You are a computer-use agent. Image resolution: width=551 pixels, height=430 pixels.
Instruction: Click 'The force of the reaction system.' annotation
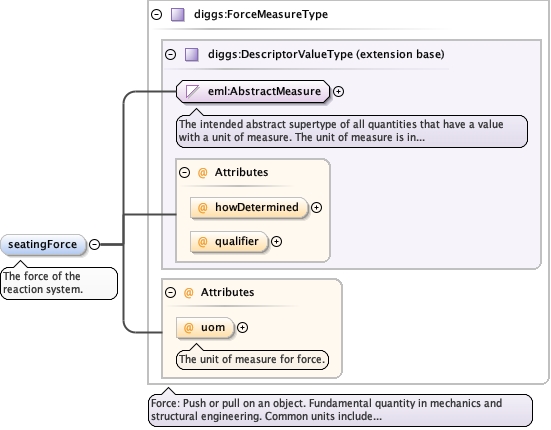click(x=59, y=283)
